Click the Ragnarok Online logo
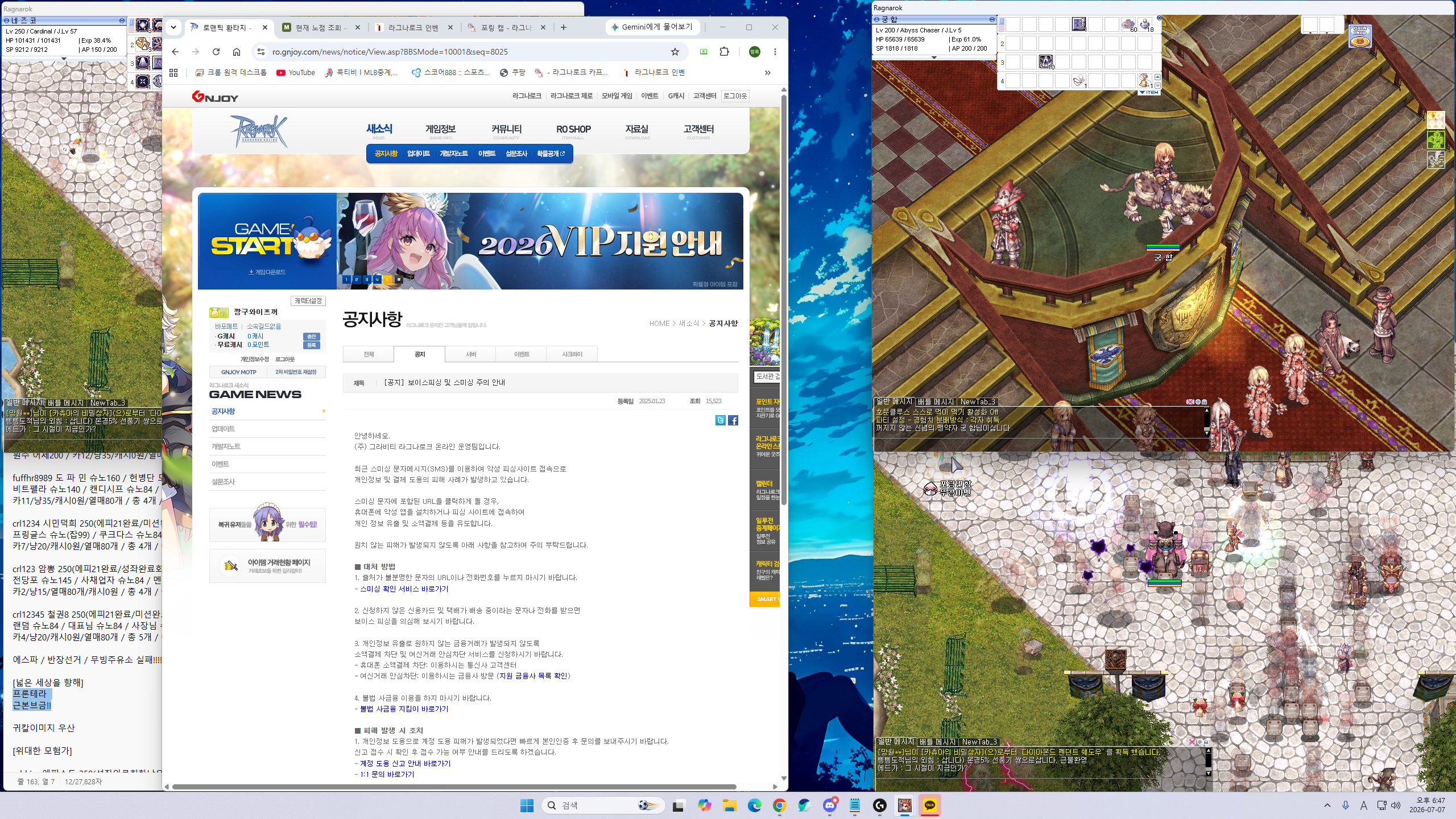Image resolution: width=1456 pixels, height=819 pixels. click(259, 130)
